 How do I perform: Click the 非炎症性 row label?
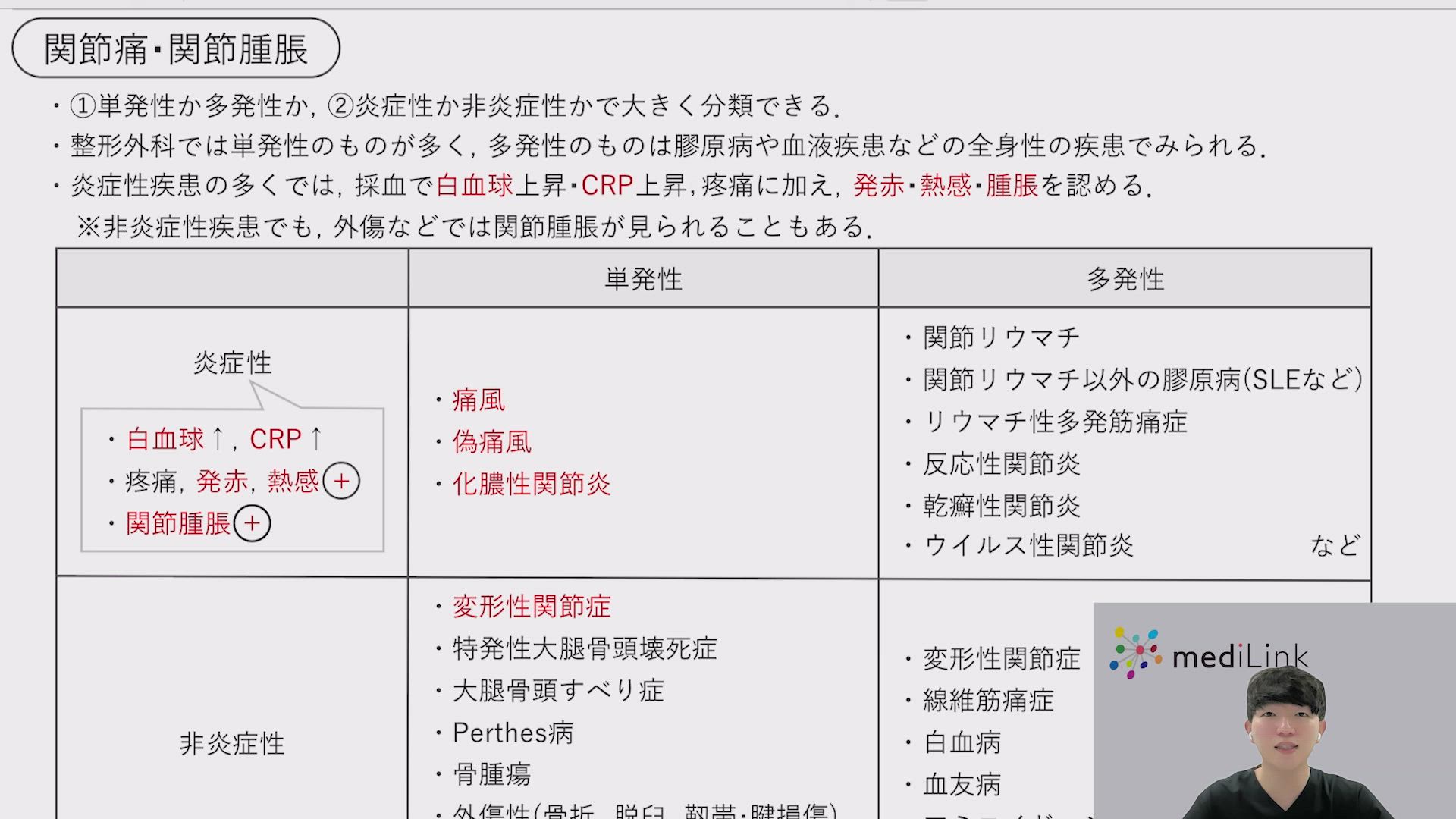pos(232,743)
